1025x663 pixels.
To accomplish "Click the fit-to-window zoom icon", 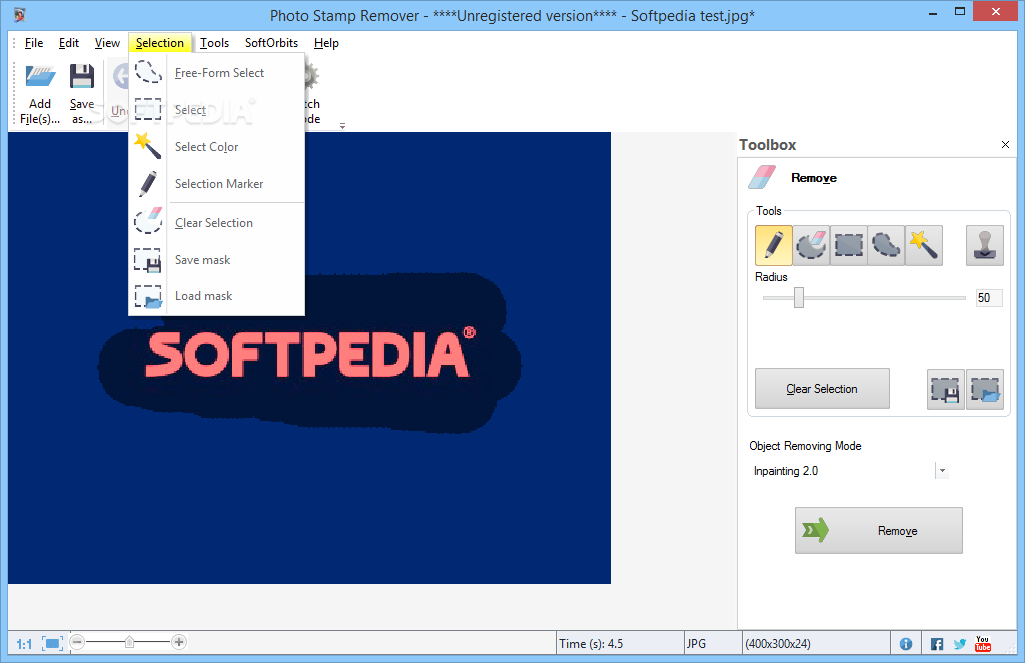I will (x=52, y=643).
